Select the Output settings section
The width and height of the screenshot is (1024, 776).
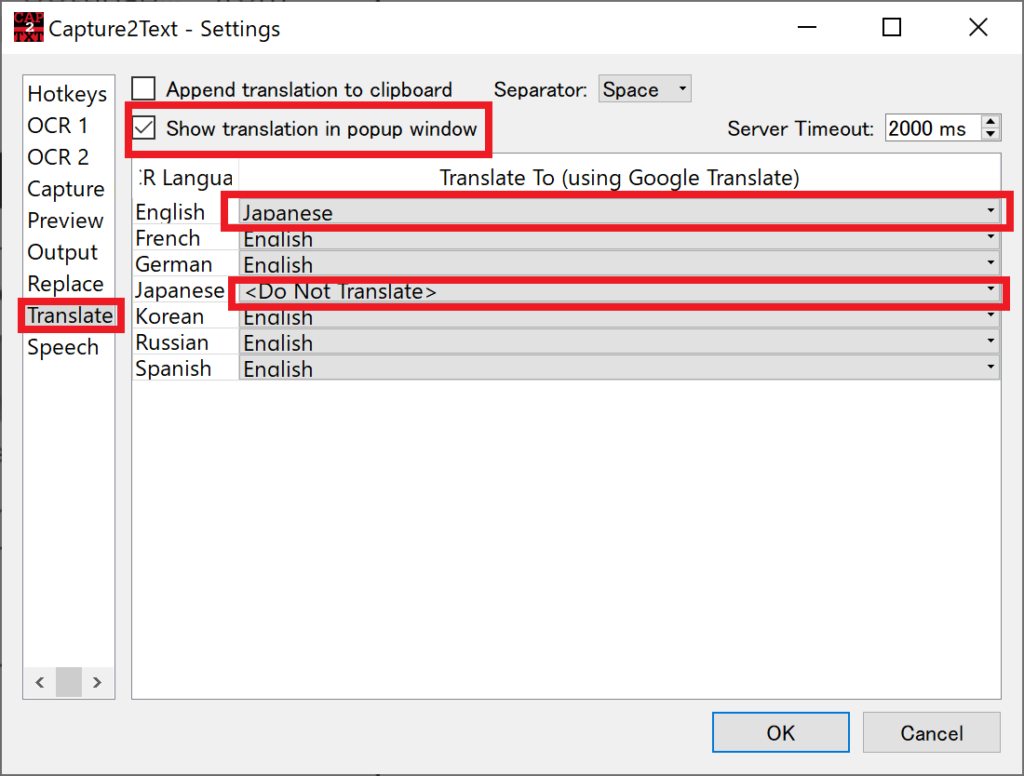point(62,252)
